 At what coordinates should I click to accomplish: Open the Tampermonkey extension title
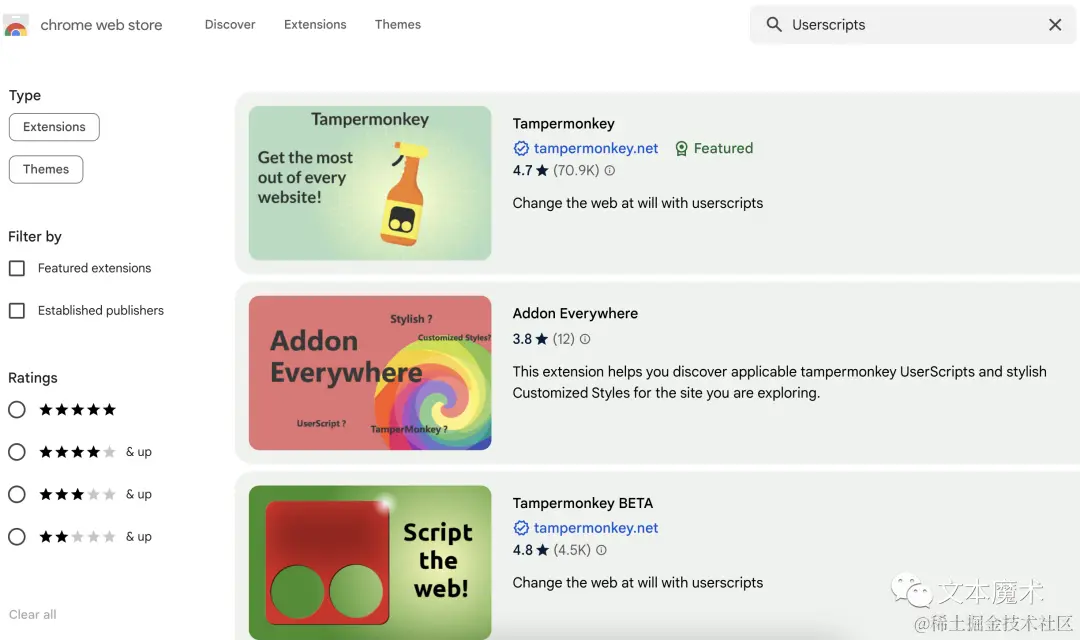(563, 123)
